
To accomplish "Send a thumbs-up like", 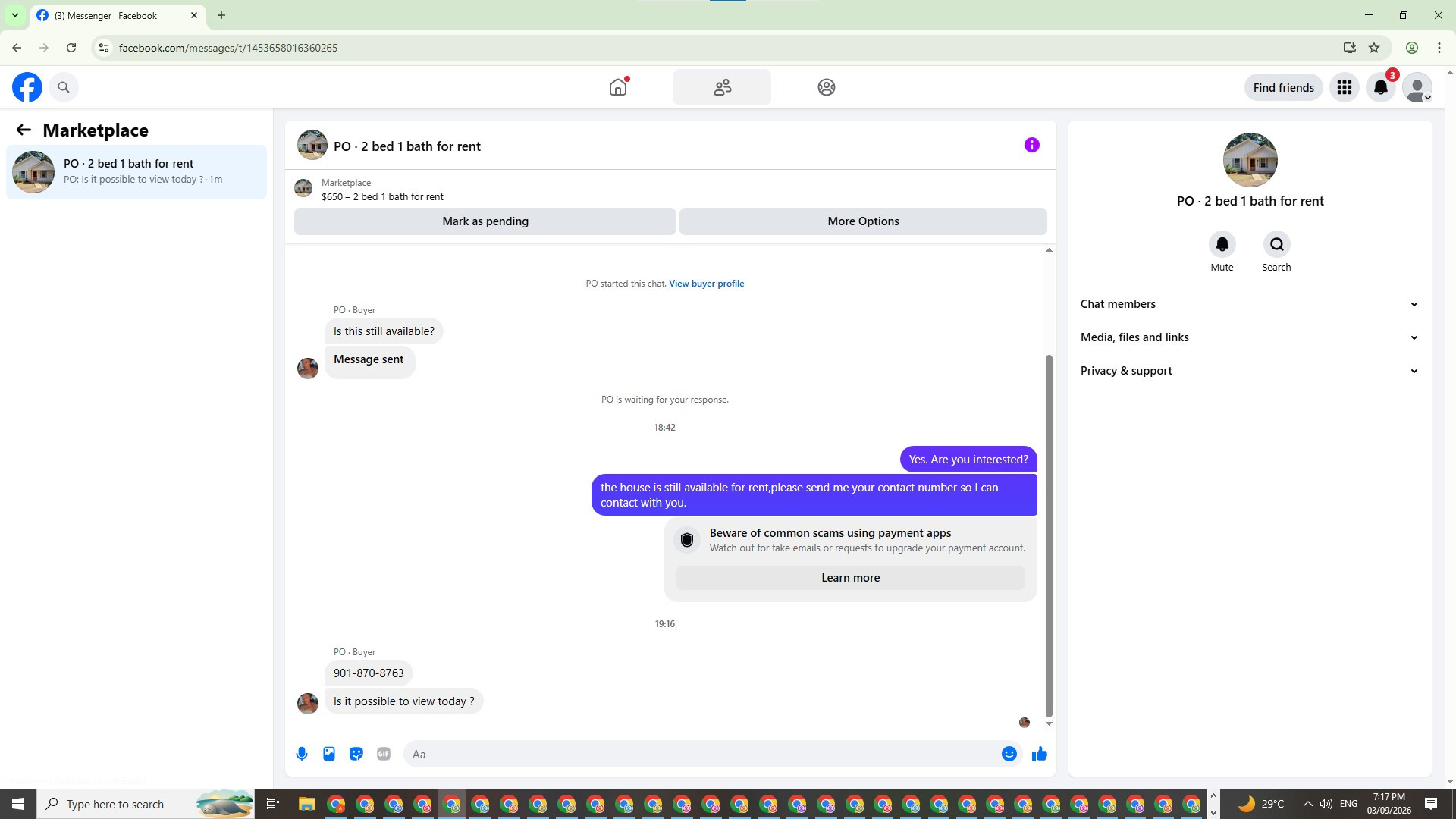I will (x=1040, y=754).
